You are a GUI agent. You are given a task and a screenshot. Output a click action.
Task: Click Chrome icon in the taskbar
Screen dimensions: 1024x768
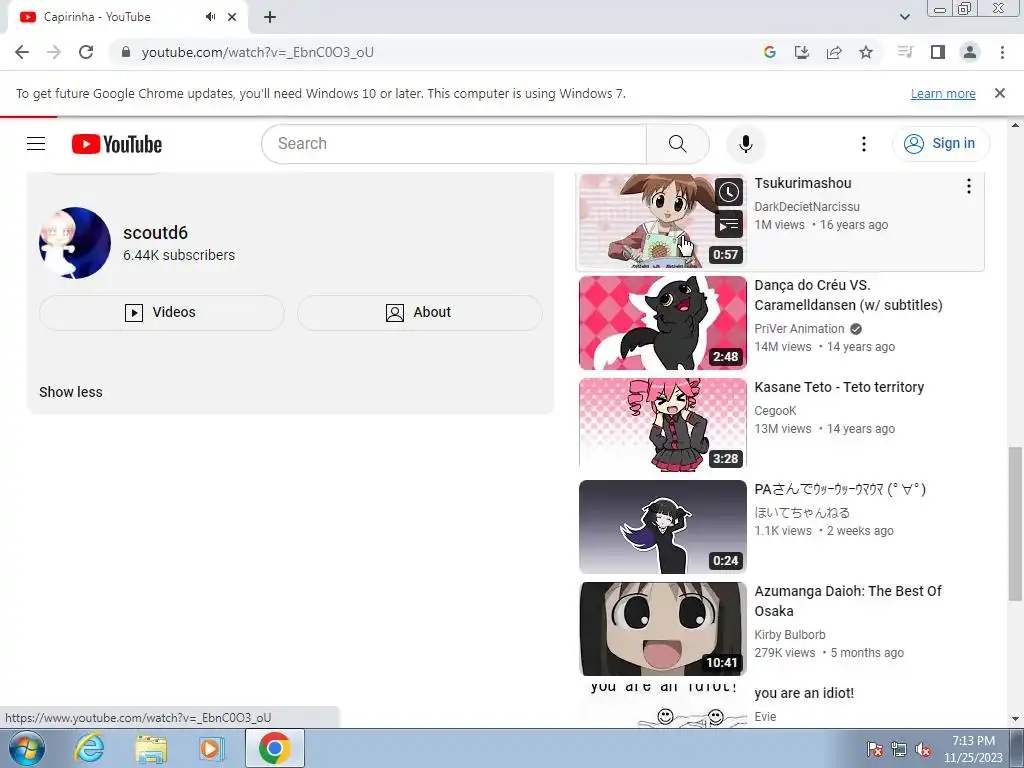coord(274,748)
